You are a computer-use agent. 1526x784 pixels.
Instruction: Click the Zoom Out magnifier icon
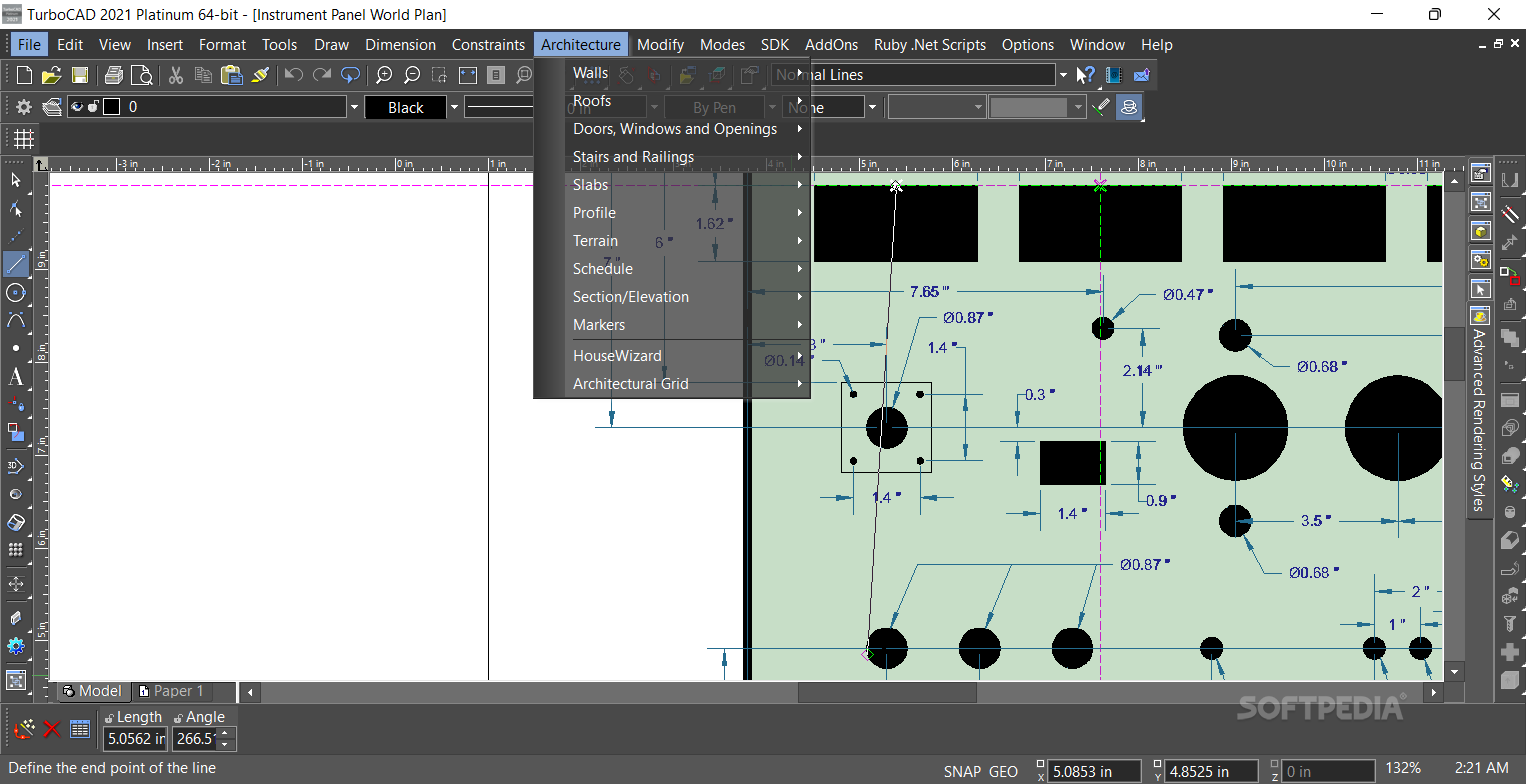[x=412, y=75]
